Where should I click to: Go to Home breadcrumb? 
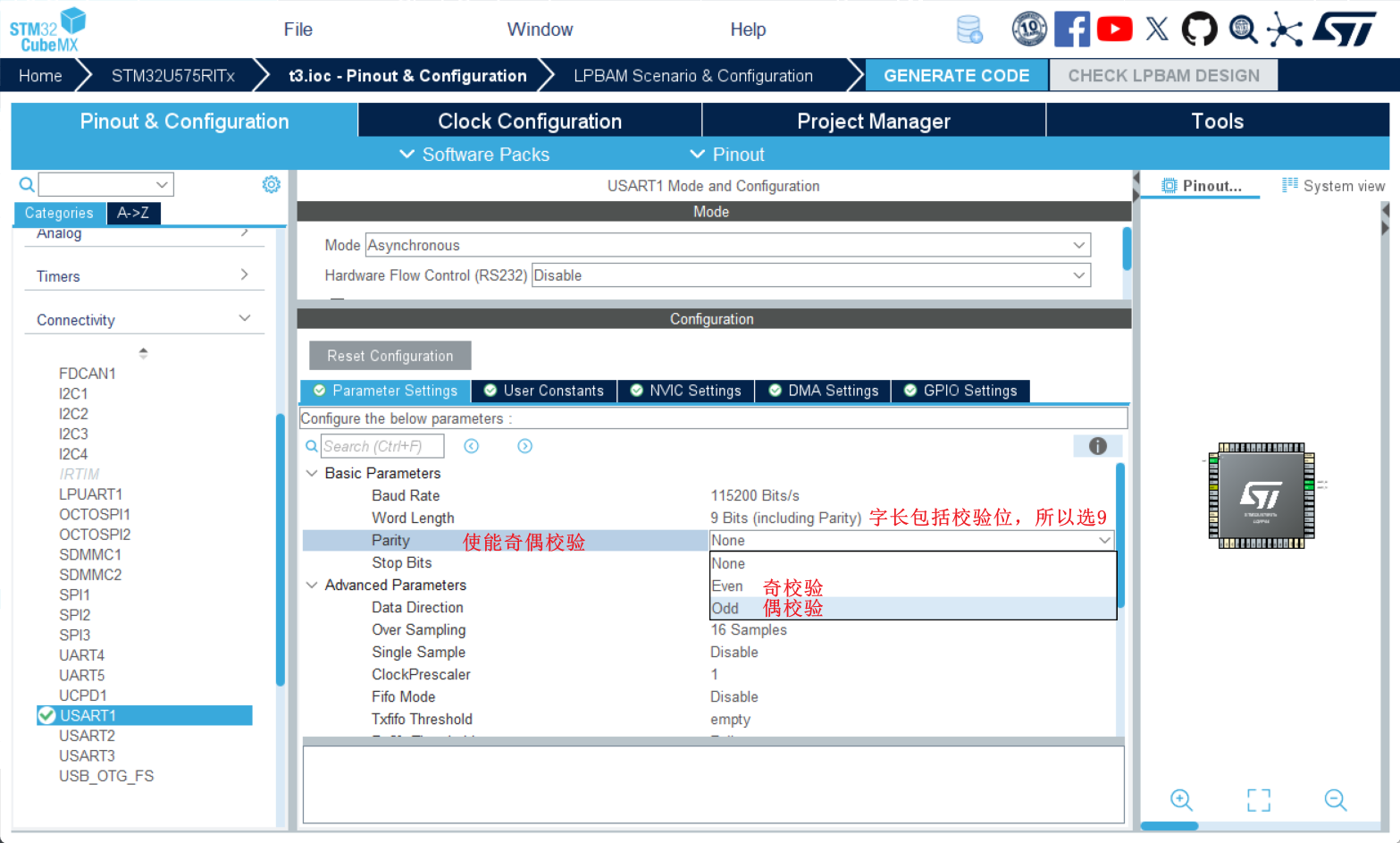pos(41,76)
